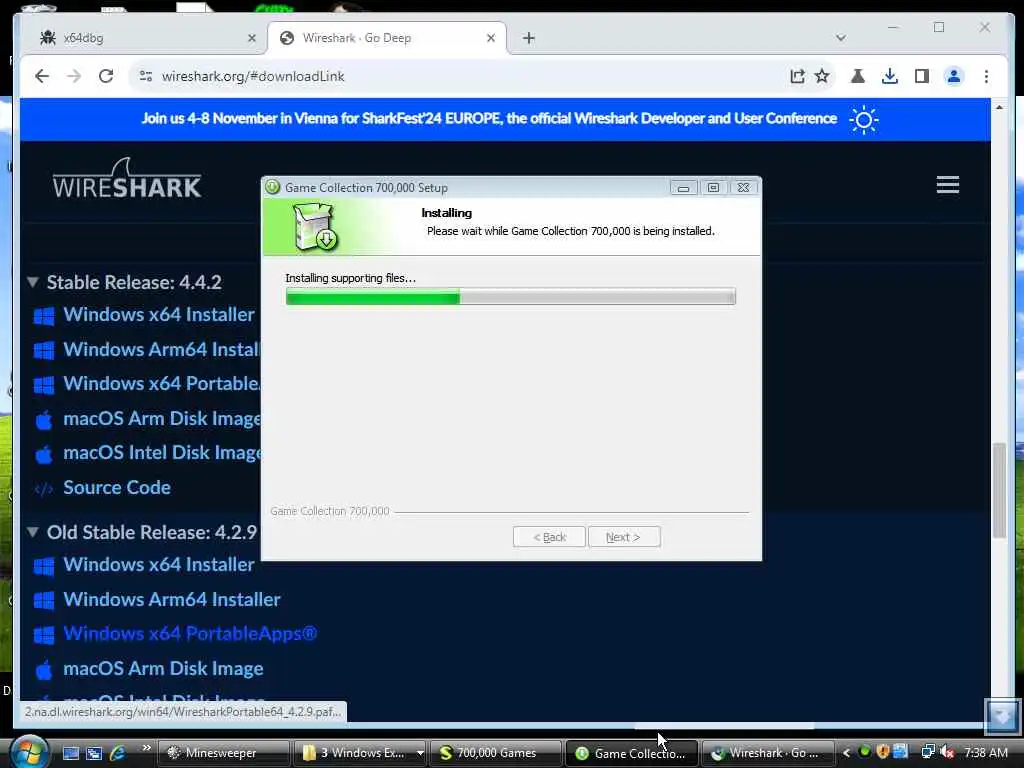Bookmark this page with star icon

click(822, 76)
